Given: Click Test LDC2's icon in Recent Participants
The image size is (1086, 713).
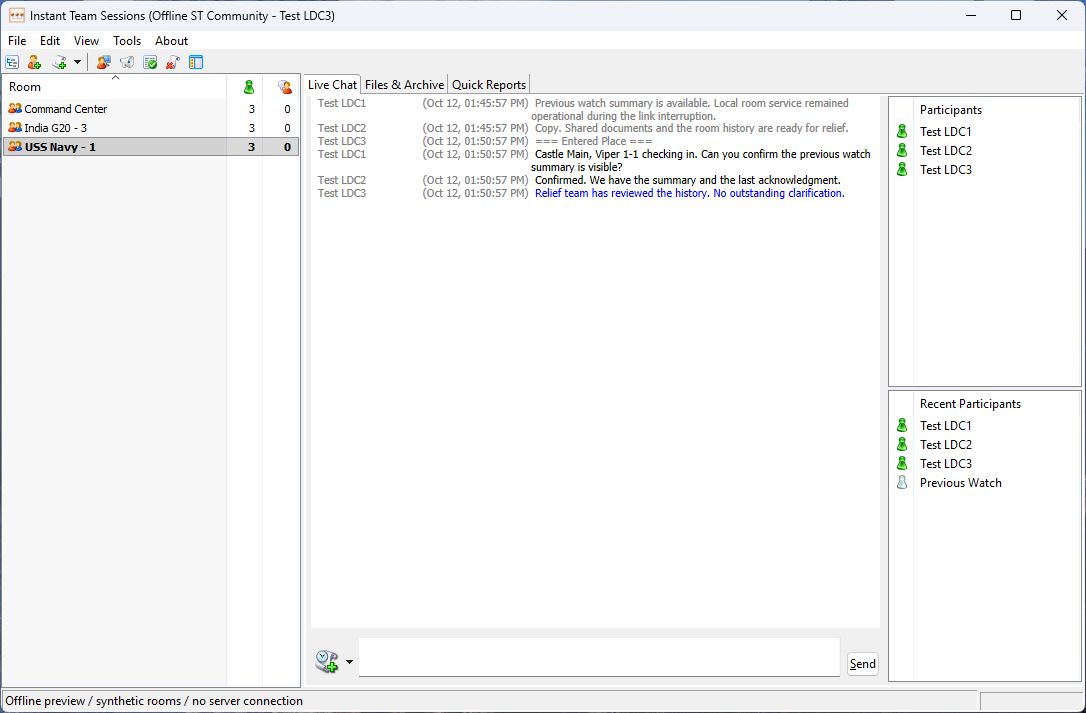Looking at the screenshot, I should click(x=902, y=443).
